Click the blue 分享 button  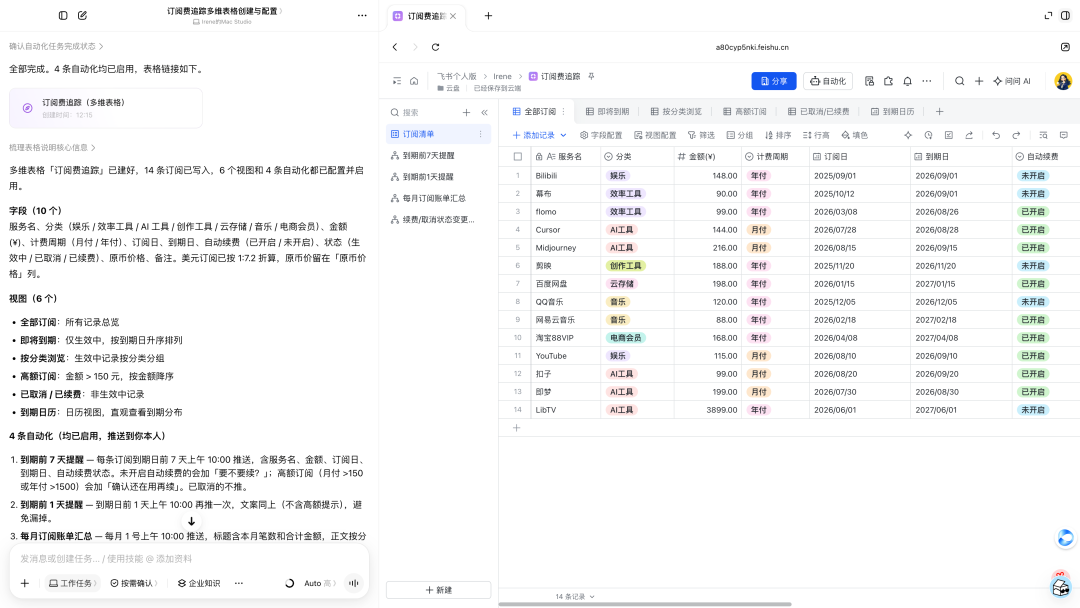773,81
